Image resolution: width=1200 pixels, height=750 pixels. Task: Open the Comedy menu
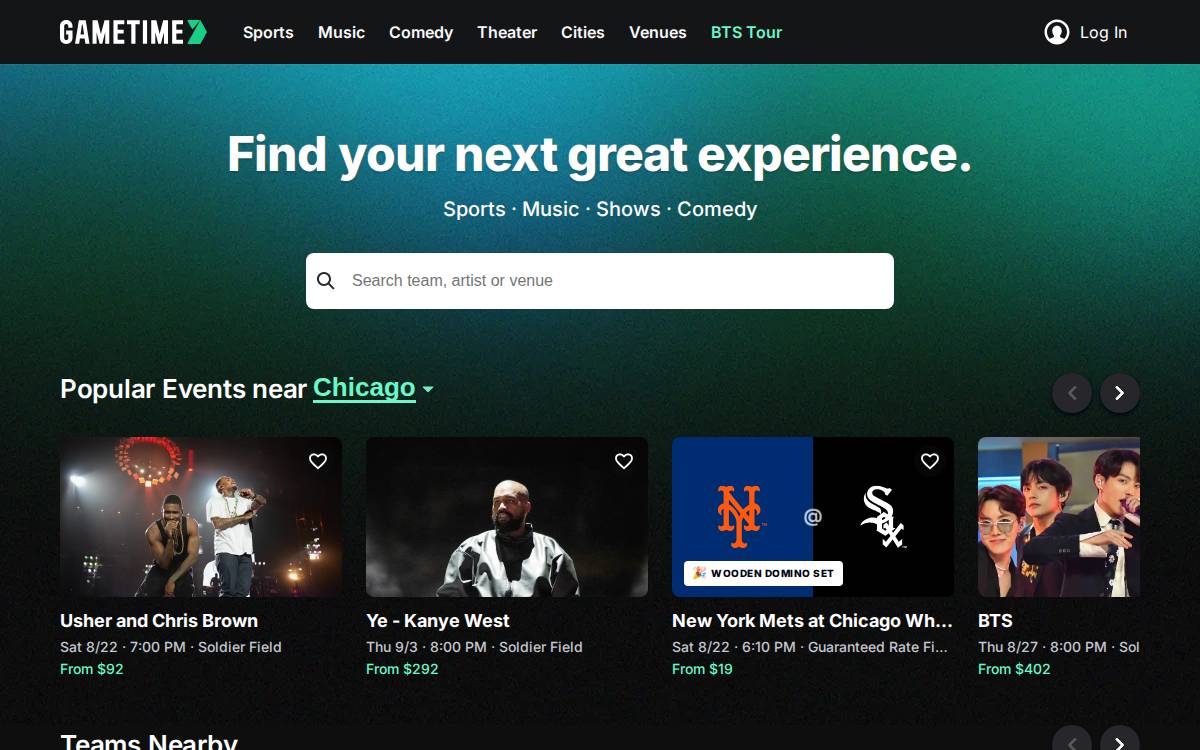point(421,32)
